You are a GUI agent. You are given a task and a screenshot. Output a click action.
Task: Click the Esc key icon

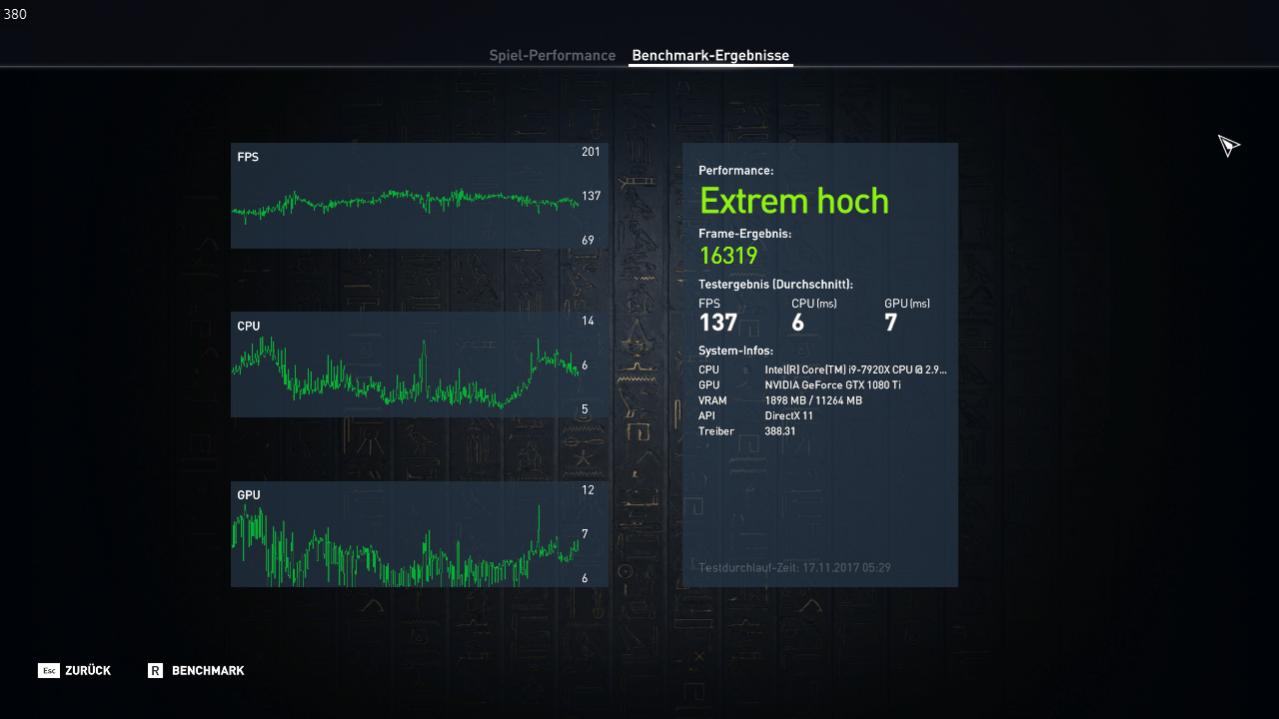pyautogui.click(x=49, y=671)
